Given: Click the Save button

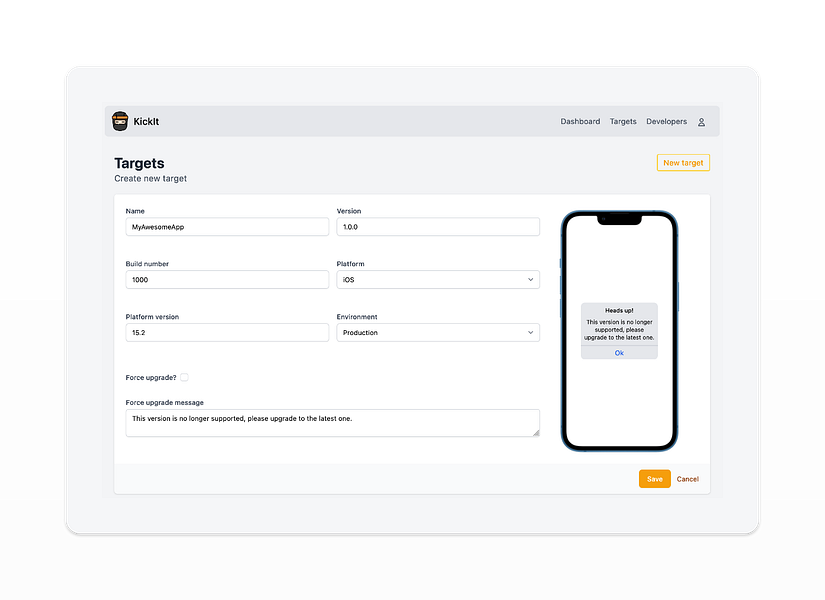Looking at the screenshot, I should 655,479.
